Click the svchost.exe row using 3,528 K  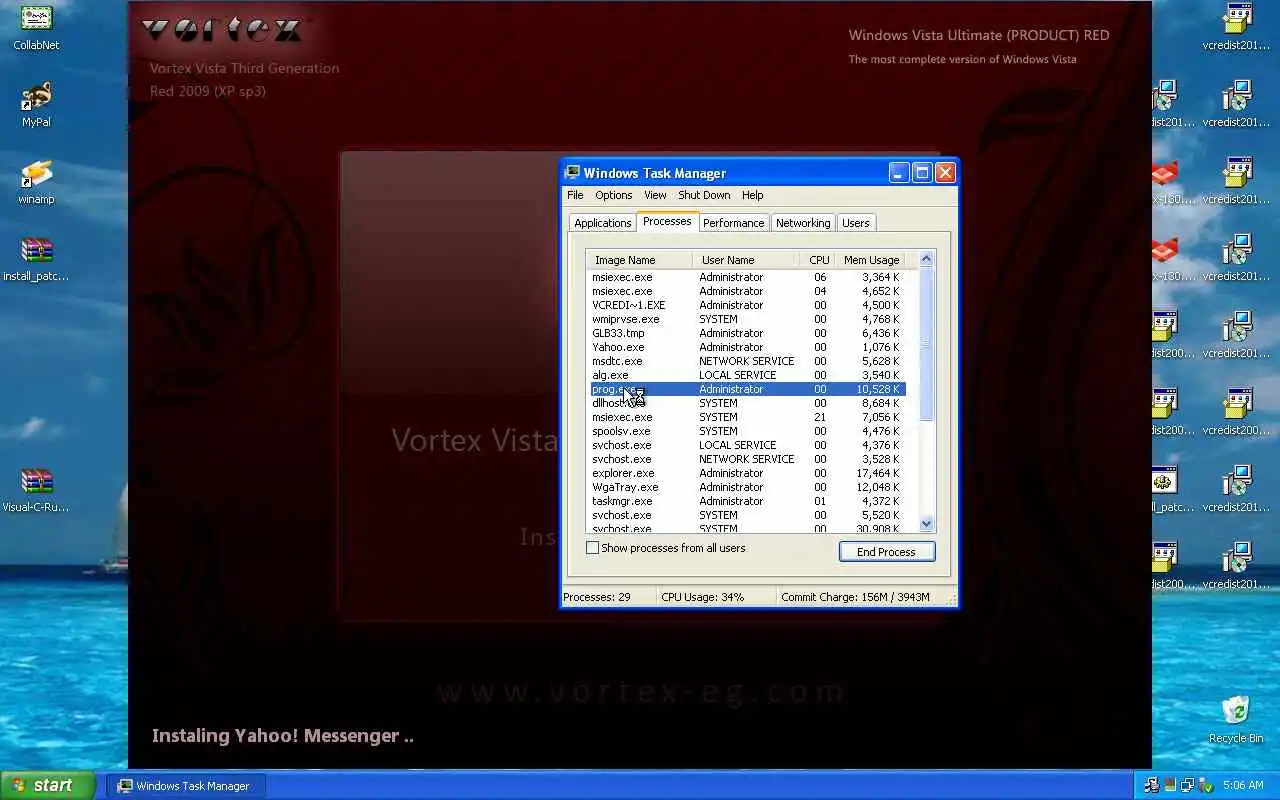pos(746,459)
